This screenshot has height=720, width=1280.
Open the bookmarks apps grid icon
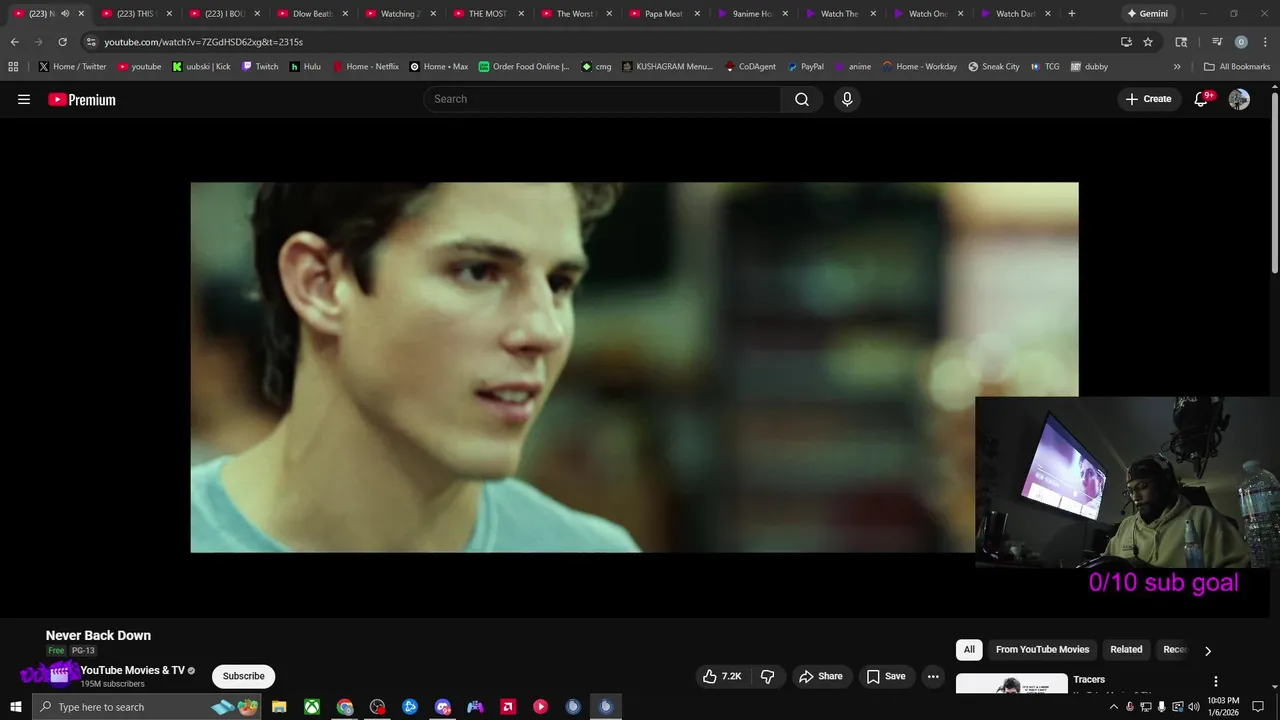(x=13, y=67)
